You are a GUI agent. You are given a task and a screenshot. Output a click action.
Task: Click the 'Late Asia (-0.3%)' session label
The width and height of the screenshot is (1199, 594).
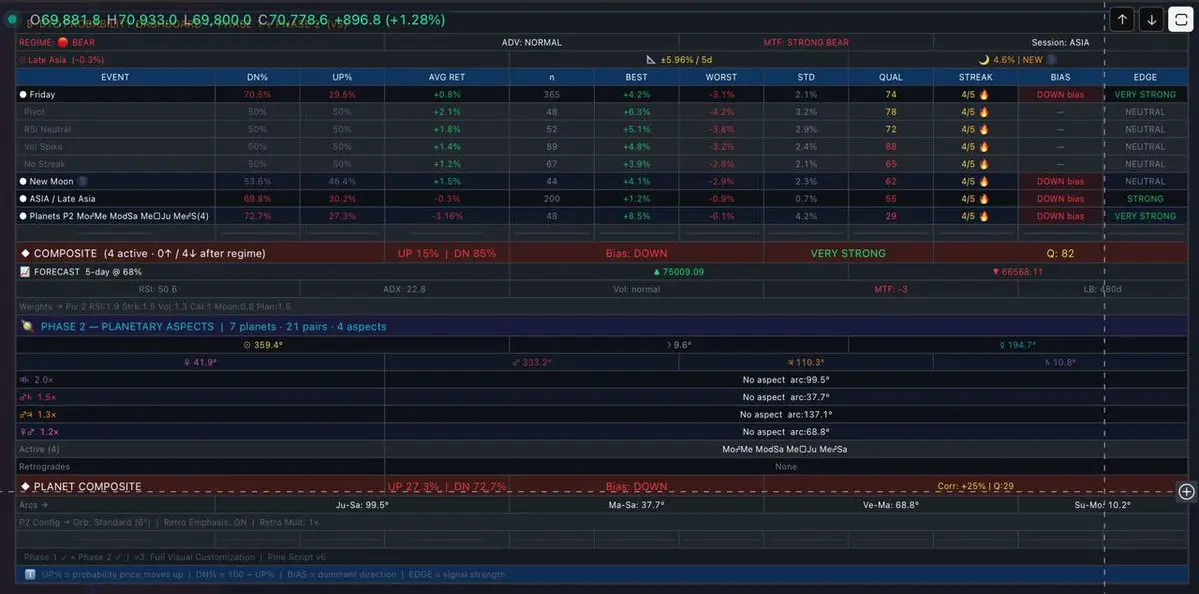(61, 60)
